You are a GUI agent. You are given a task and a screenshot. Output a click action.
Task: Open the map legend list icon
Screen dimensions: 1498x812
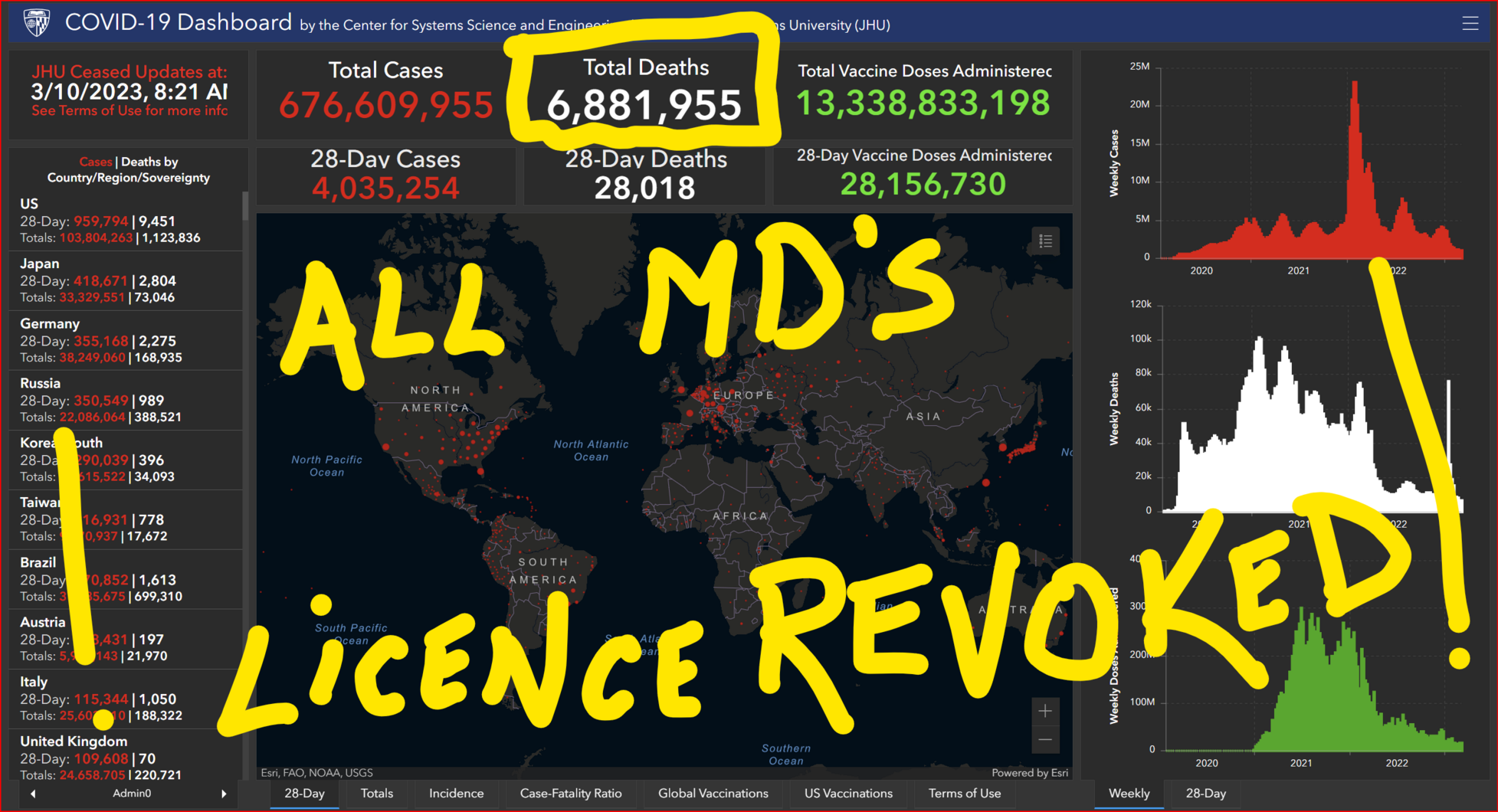click(1045, 241)
